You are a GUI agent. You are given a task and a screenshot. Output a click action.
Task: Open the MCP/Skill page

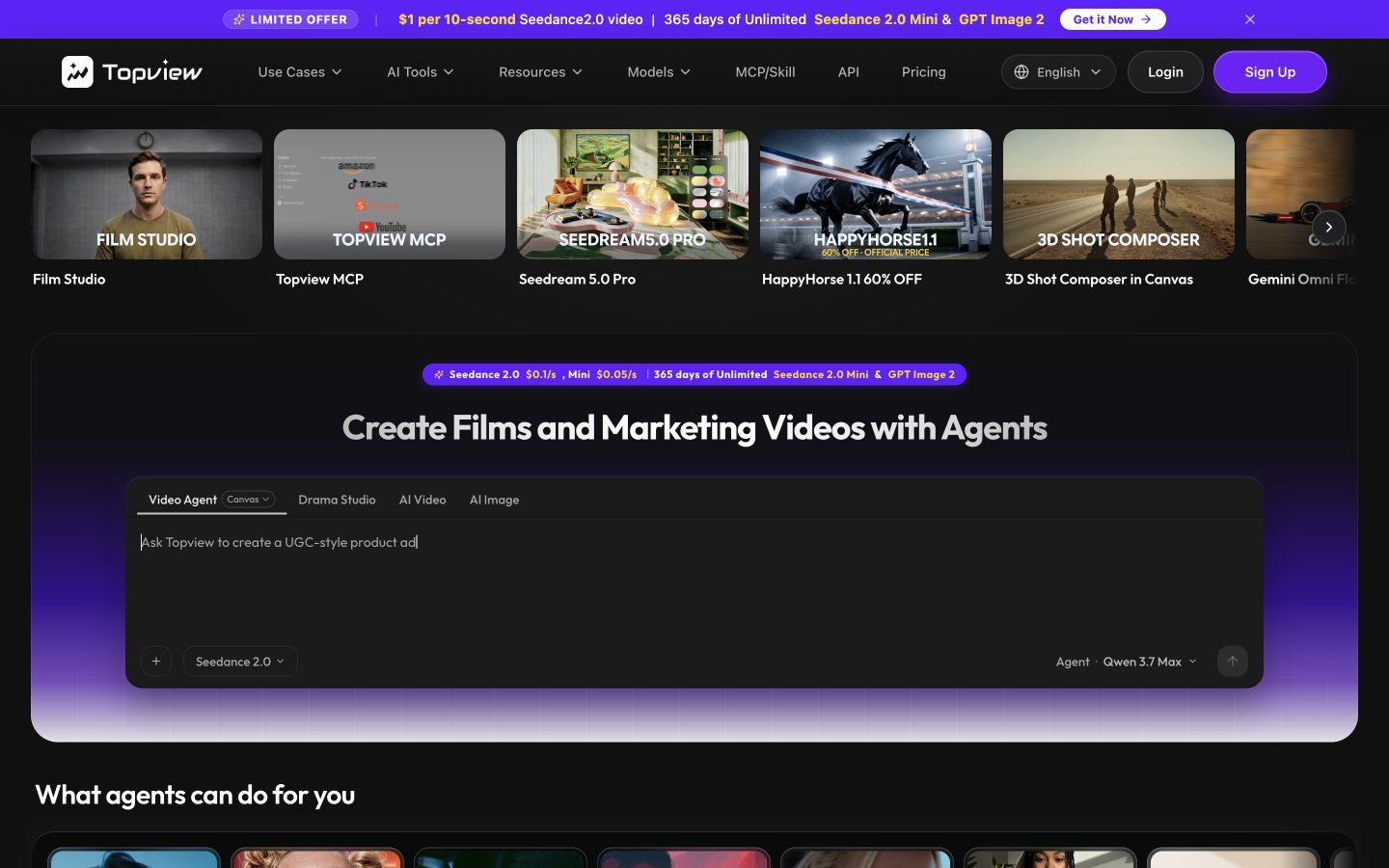[x=766, y=72]
